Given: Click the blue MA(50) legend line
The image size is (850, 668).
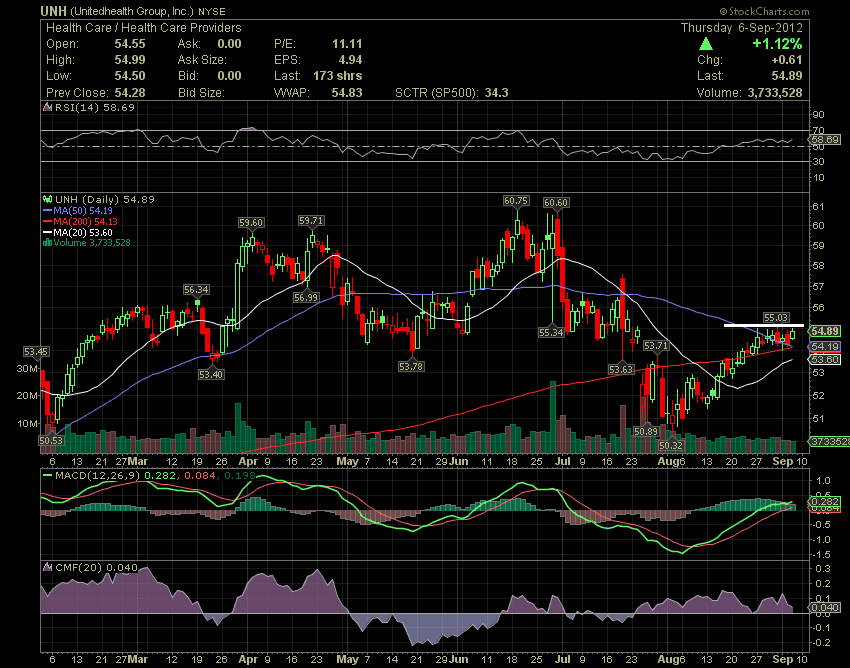Looking at the screenshot, I should point(48,210).
